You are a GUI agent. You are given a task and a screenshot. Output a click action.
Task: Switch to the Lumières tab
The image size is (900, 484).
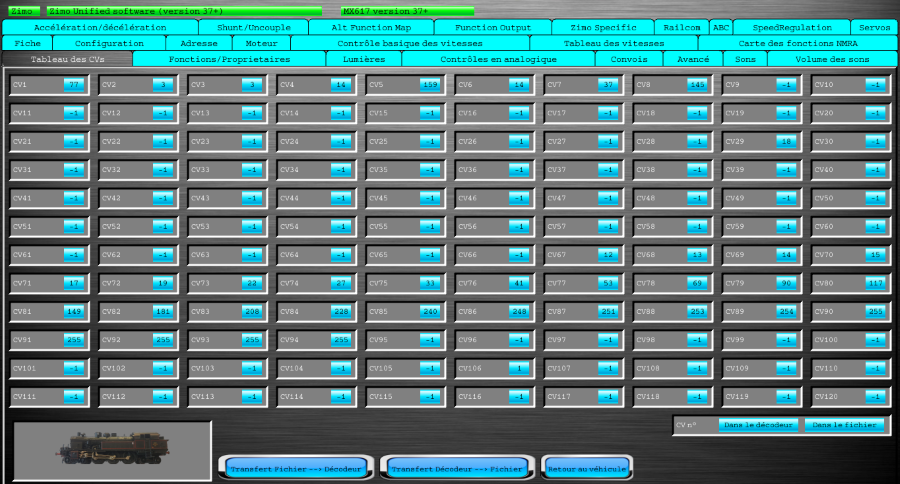pyautogui.click(x=364, y=59)
